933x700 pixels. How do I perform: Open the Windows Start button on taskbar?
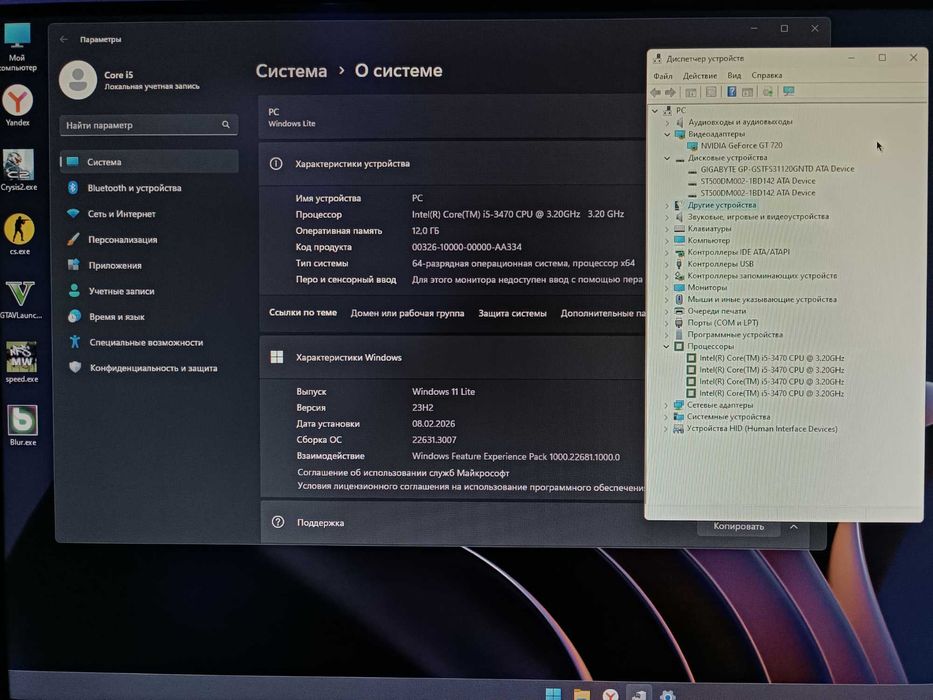553,693
